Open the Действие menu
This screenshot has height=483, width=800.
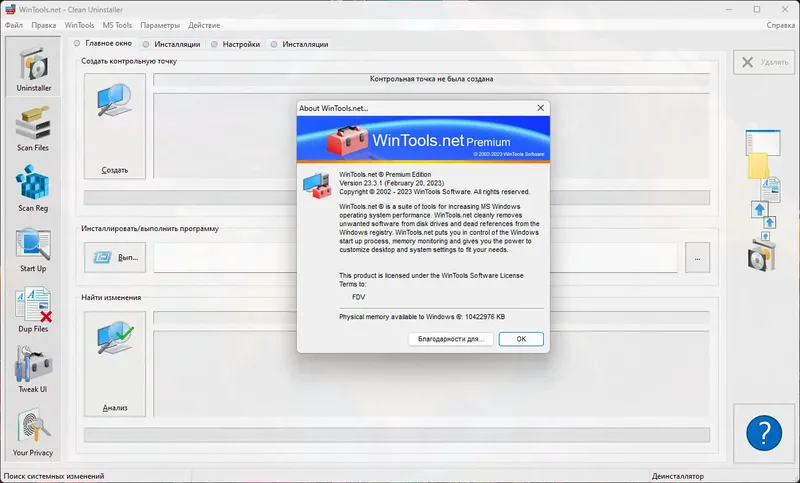click(204, 25)
